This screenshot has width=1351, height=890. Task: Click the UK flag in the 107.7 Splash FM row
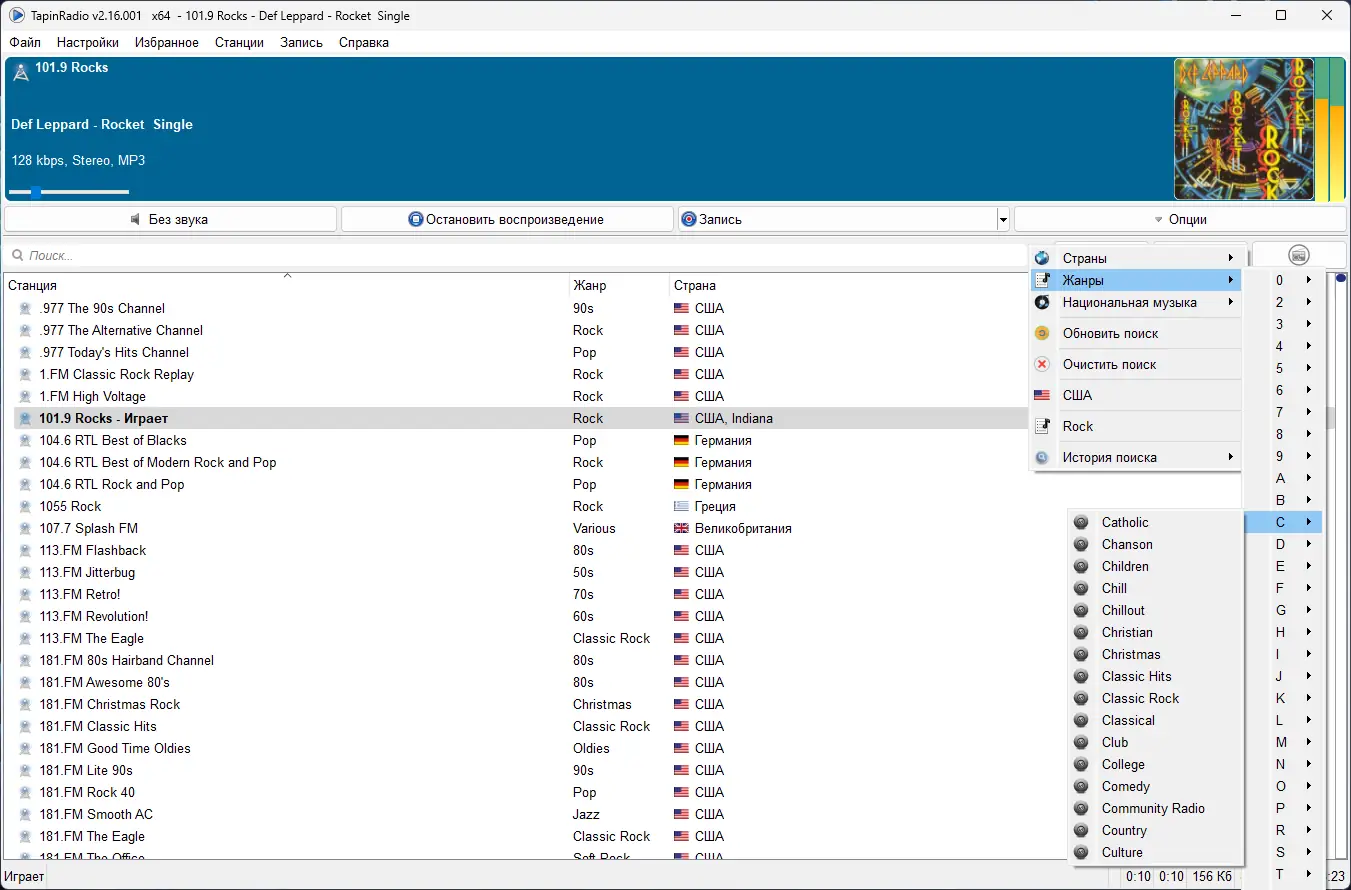point(682,528)
